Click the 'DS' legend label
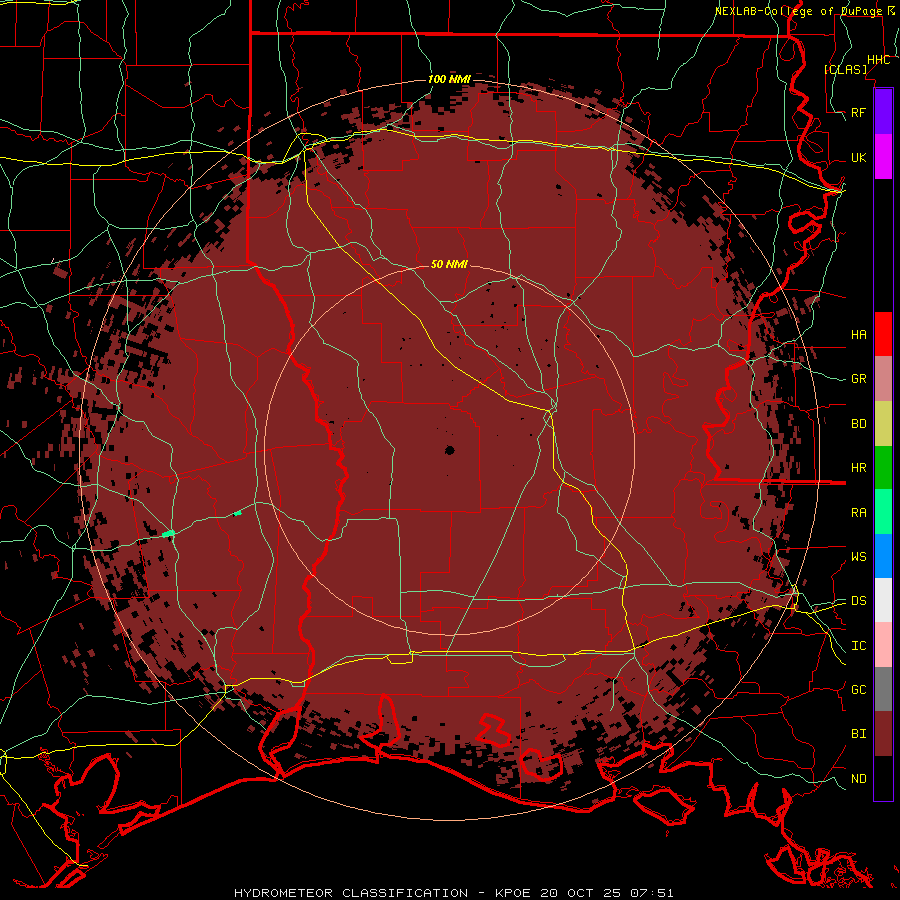 tap(858, 601)
